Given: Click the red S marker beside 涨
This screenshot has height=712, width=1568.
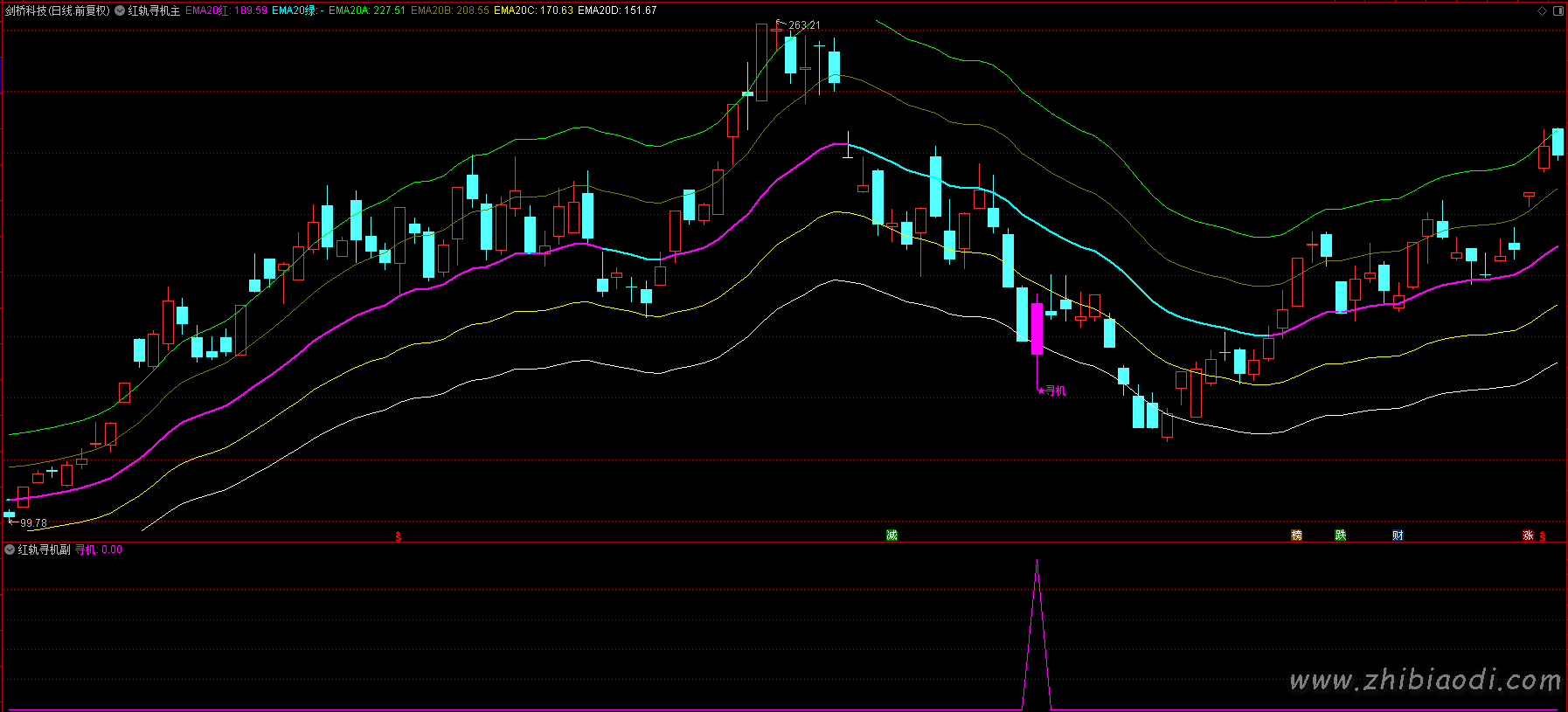Looking at the screenshot, I should (x=1543, y=536).
